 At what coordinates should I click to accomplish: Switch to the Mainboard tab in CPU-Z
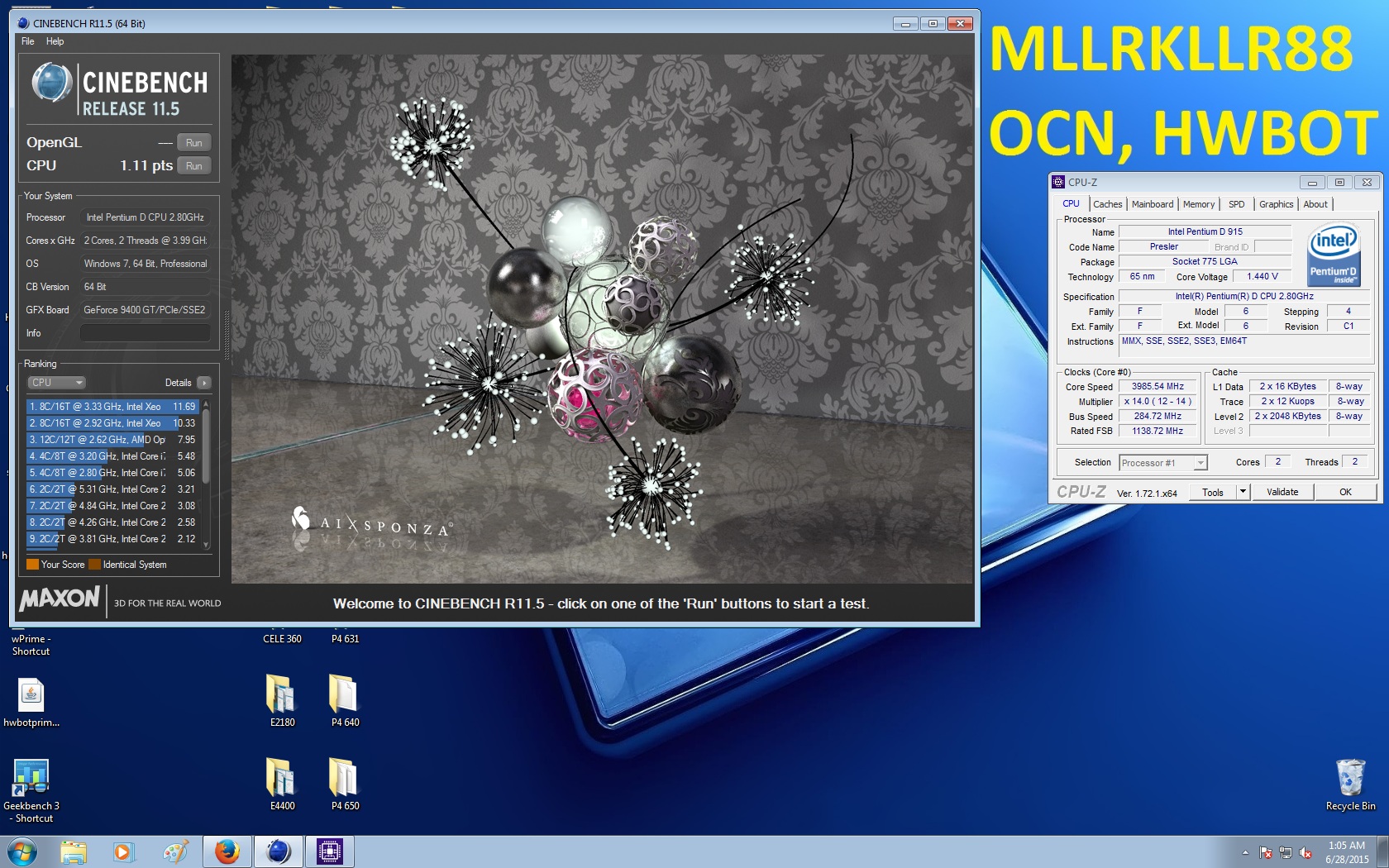click(1153, 204)
